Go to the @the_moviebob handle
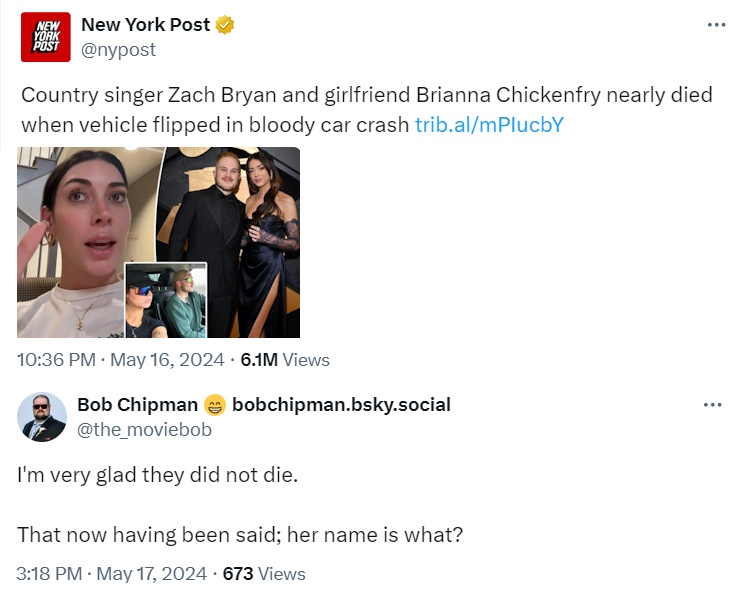 [x=144, y=429]
